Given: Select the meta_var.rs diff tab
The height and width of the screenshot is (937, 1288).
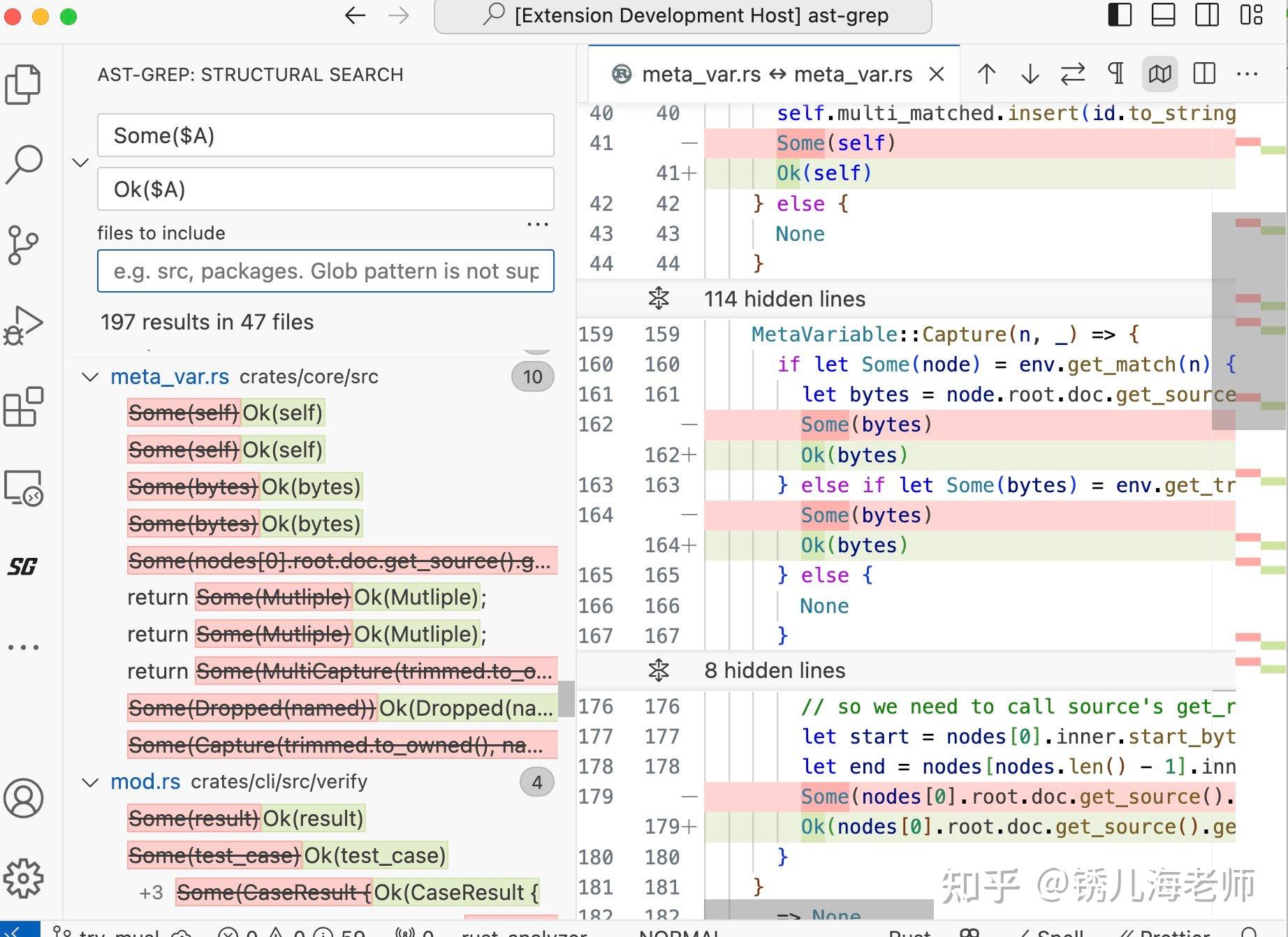Looking at the screenshot, I should (768, 74).
